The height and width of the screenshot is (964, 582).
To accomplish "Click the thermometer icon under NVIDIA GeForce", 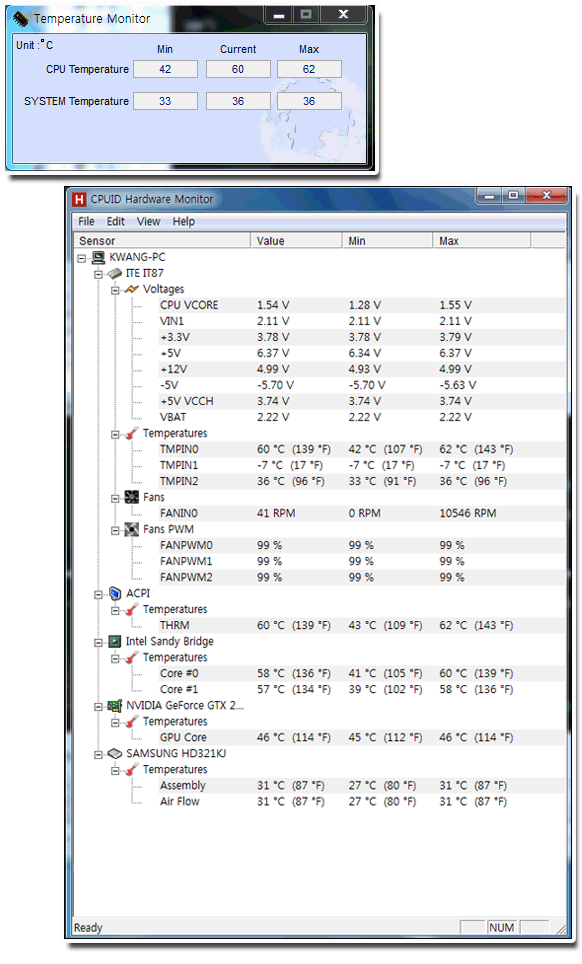I will (132, 721).
